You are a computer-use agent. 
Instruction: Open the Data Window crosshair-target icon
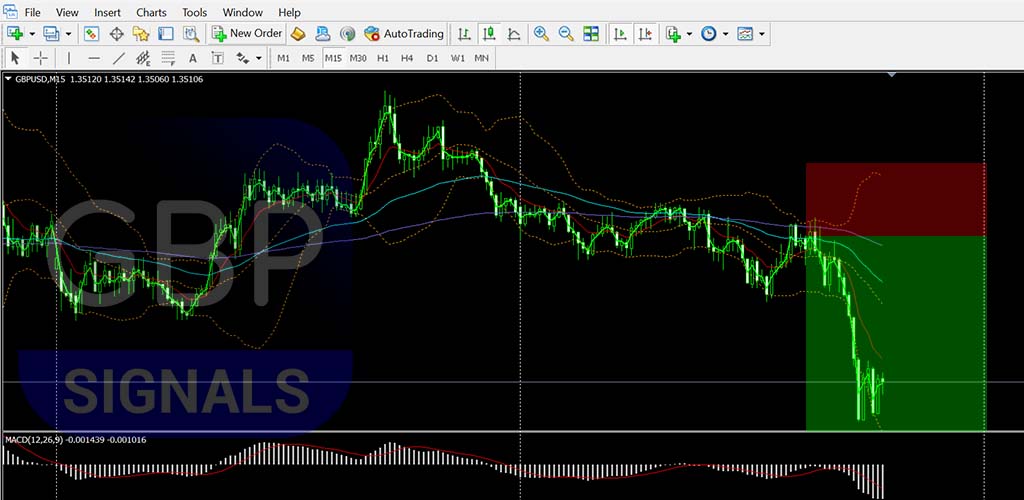tap(116, 33)
